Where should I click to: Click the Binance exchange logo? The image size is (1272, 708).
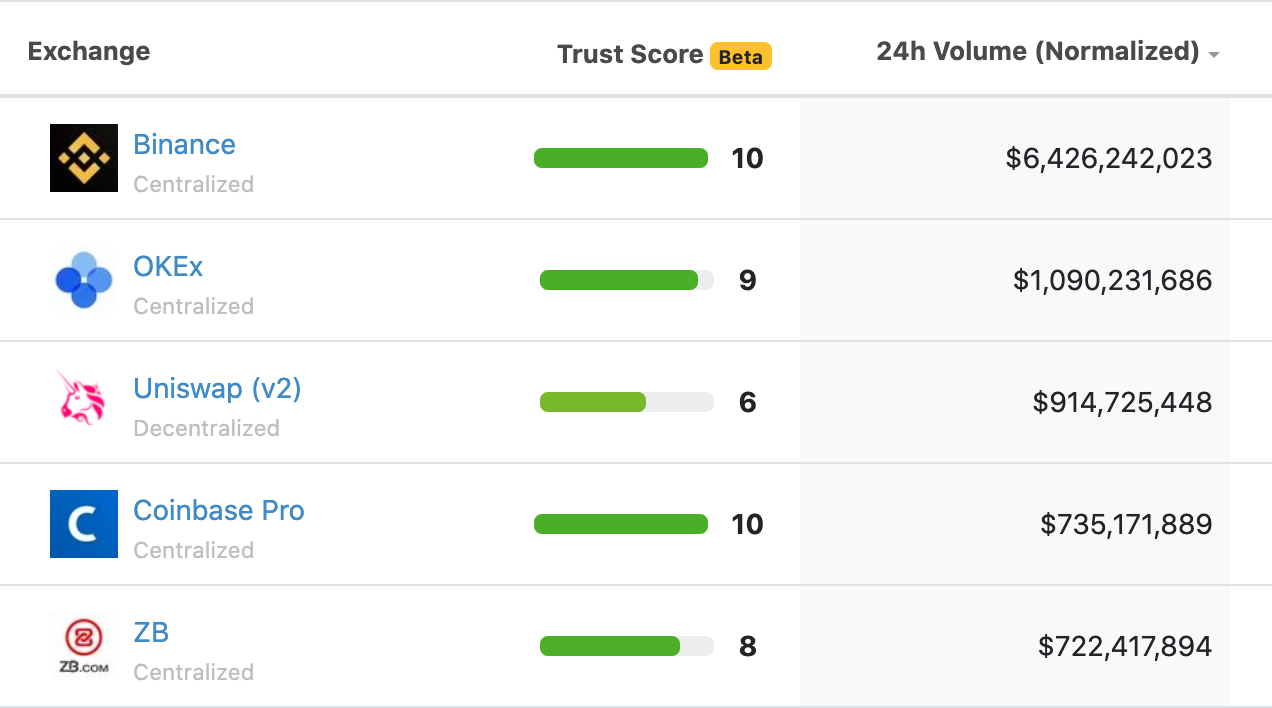click(83, 157)
